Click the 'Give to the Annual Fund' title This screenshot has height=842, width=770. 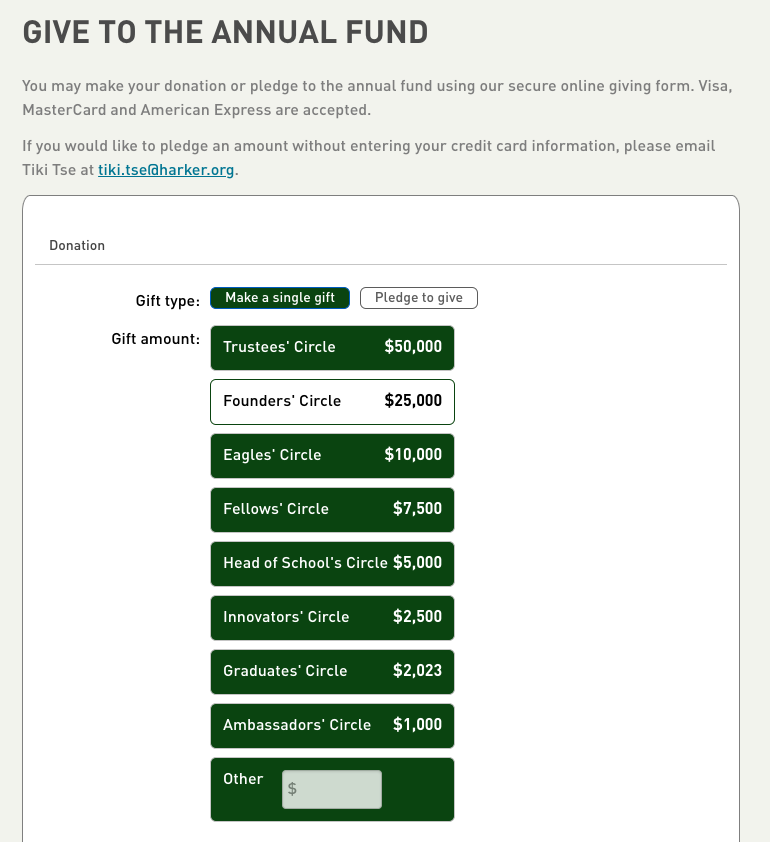[x=226, y=32]
